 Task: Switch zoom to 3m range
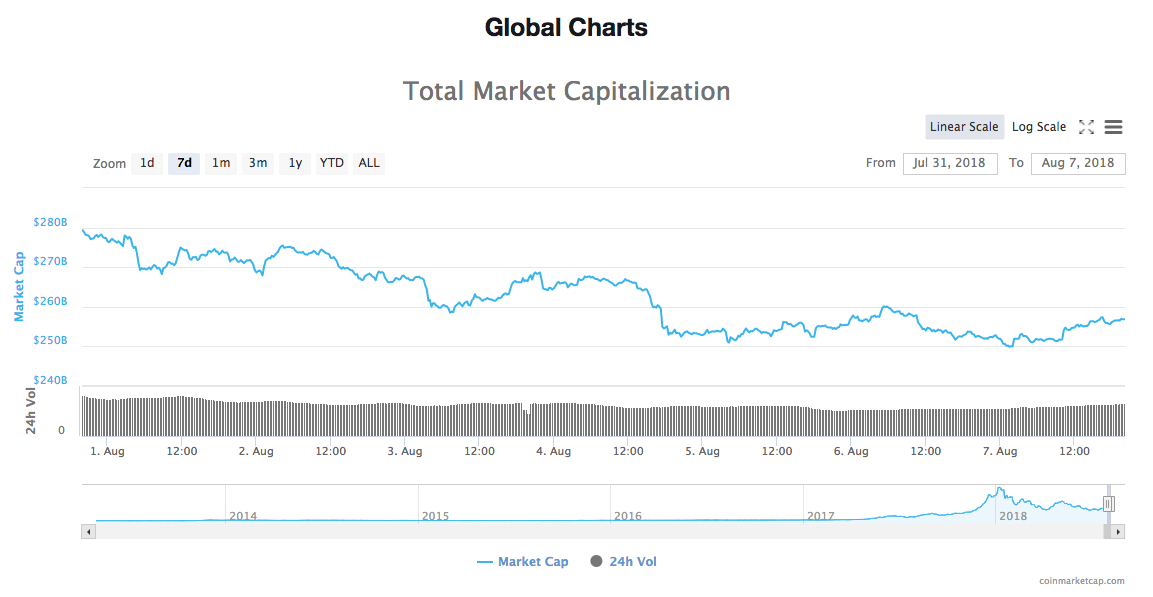257,163
